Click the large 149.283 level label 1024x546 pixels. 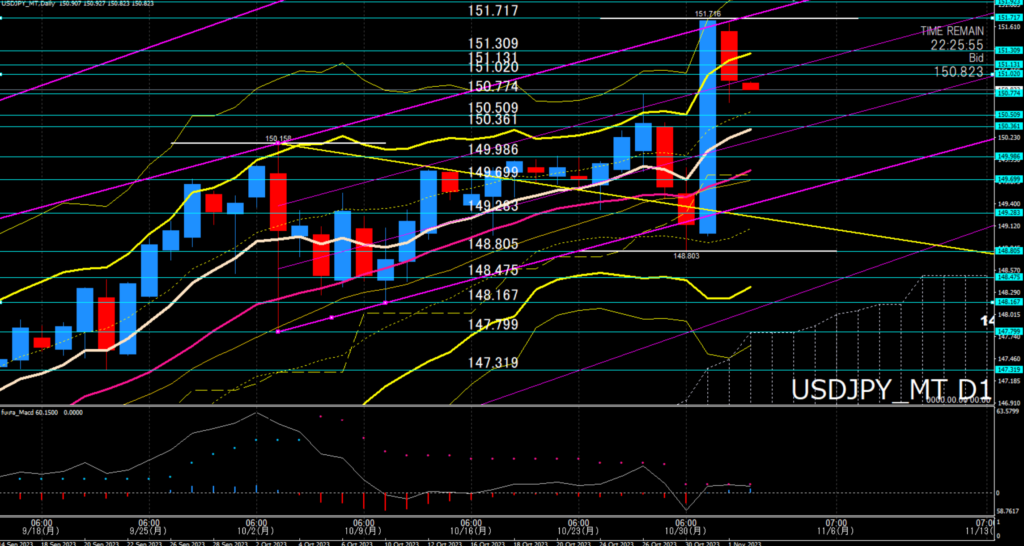tap(493, 206)
